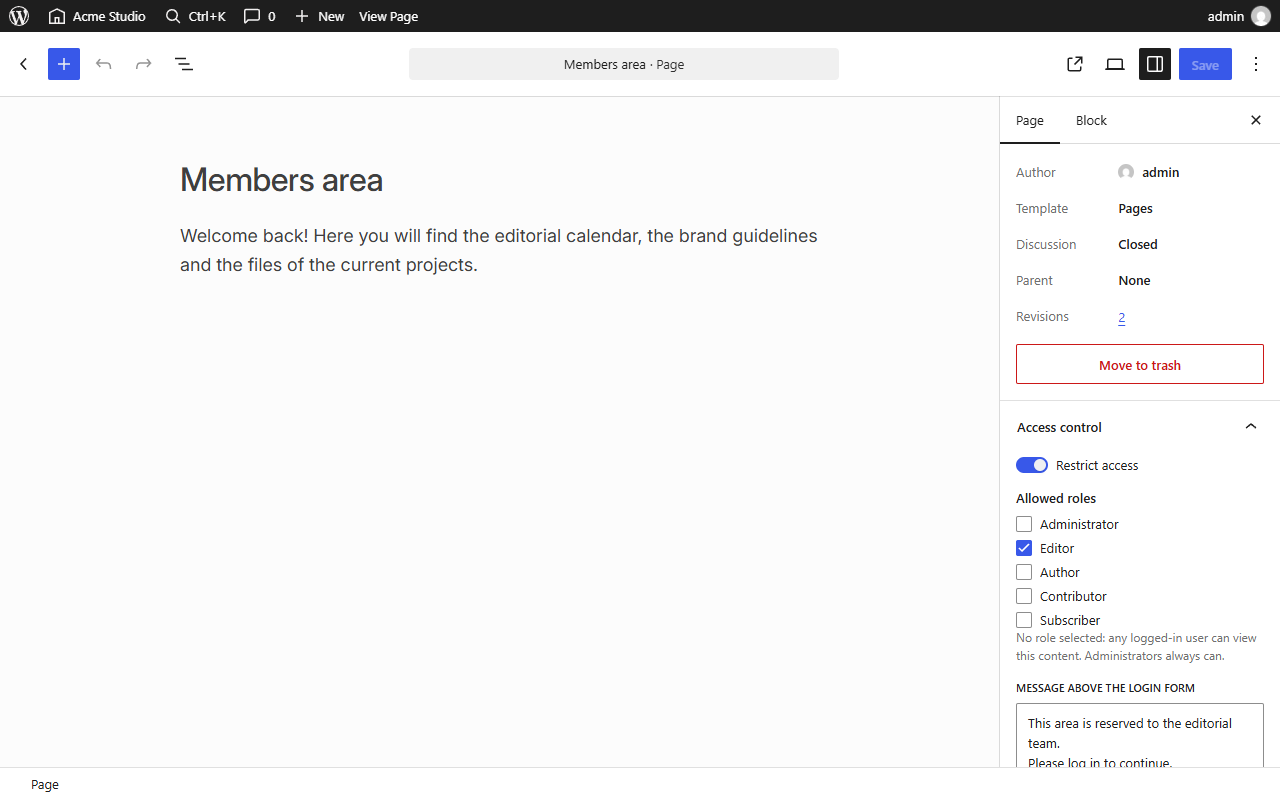
Task: Redo the last undone change
Action: (144, 64)
